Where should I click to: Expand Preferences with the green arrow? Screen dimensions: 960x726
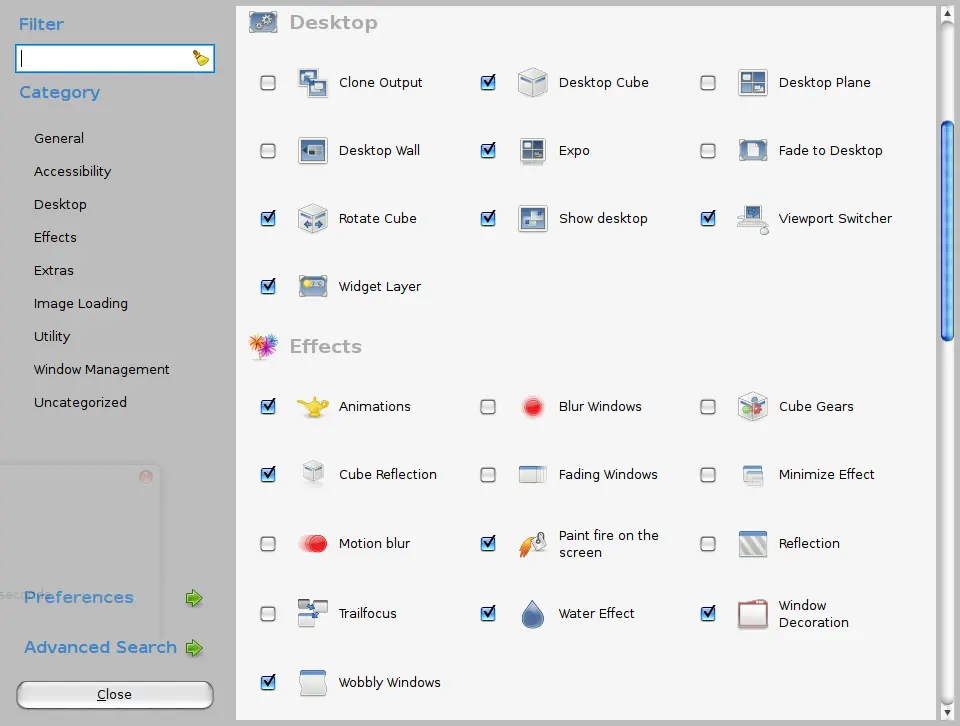click(x=194, y=598)
